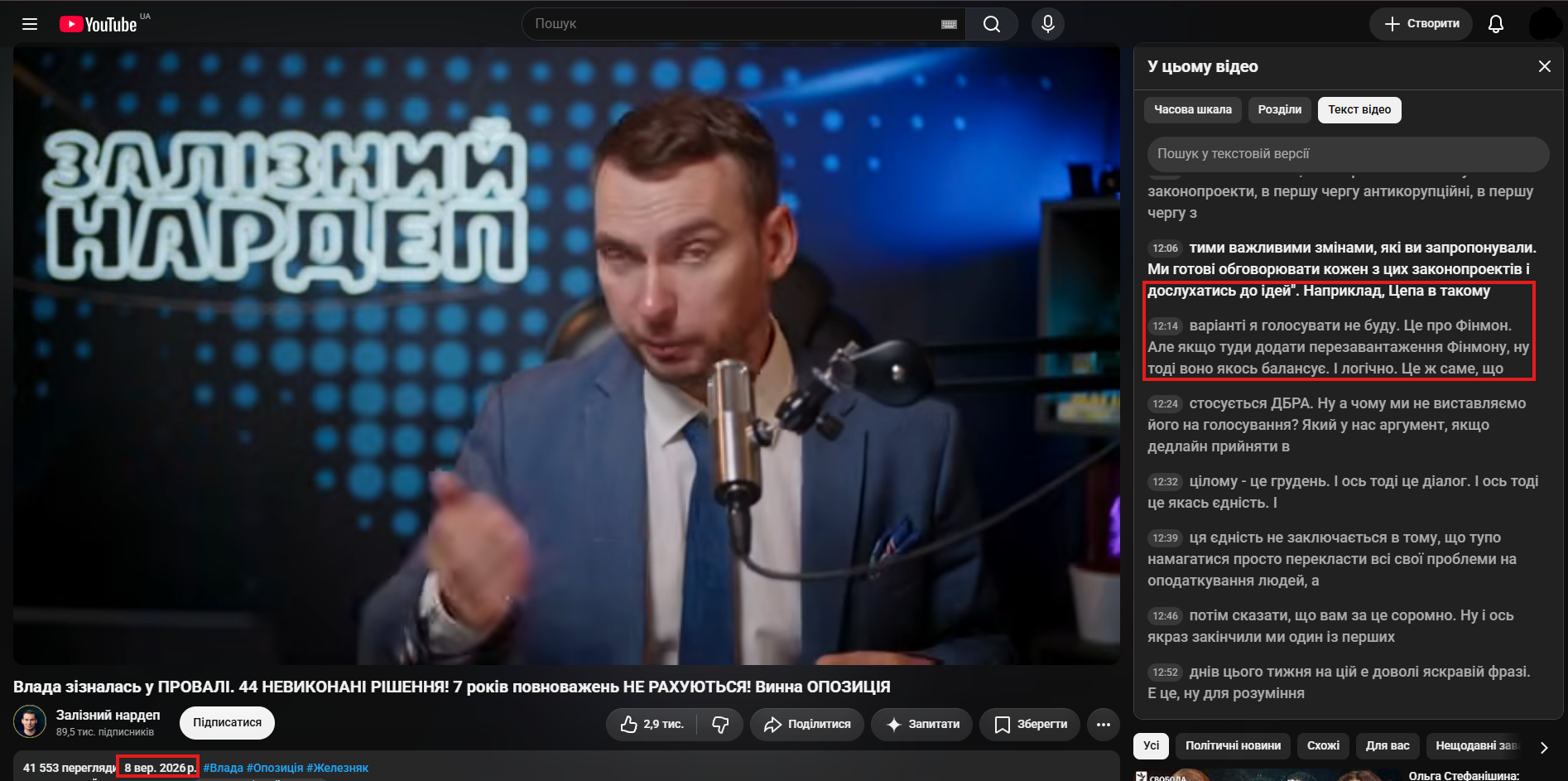Screen dimensions: 1568x781
Task: Save the video with Зберегти
Action: (1030, 725)
